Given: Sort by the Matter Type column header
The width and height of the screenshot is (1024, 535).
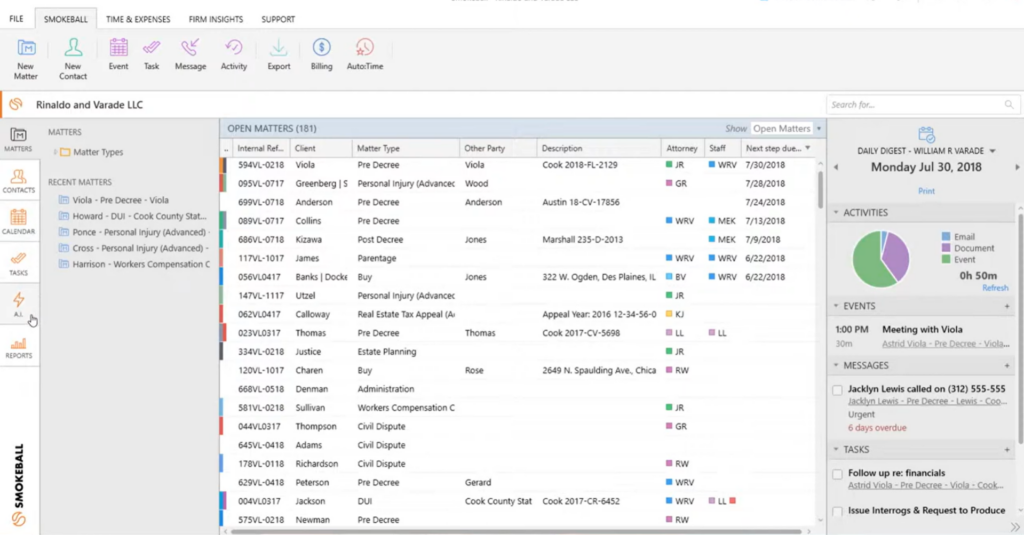Looking at the screenshot, I should 406,148.
